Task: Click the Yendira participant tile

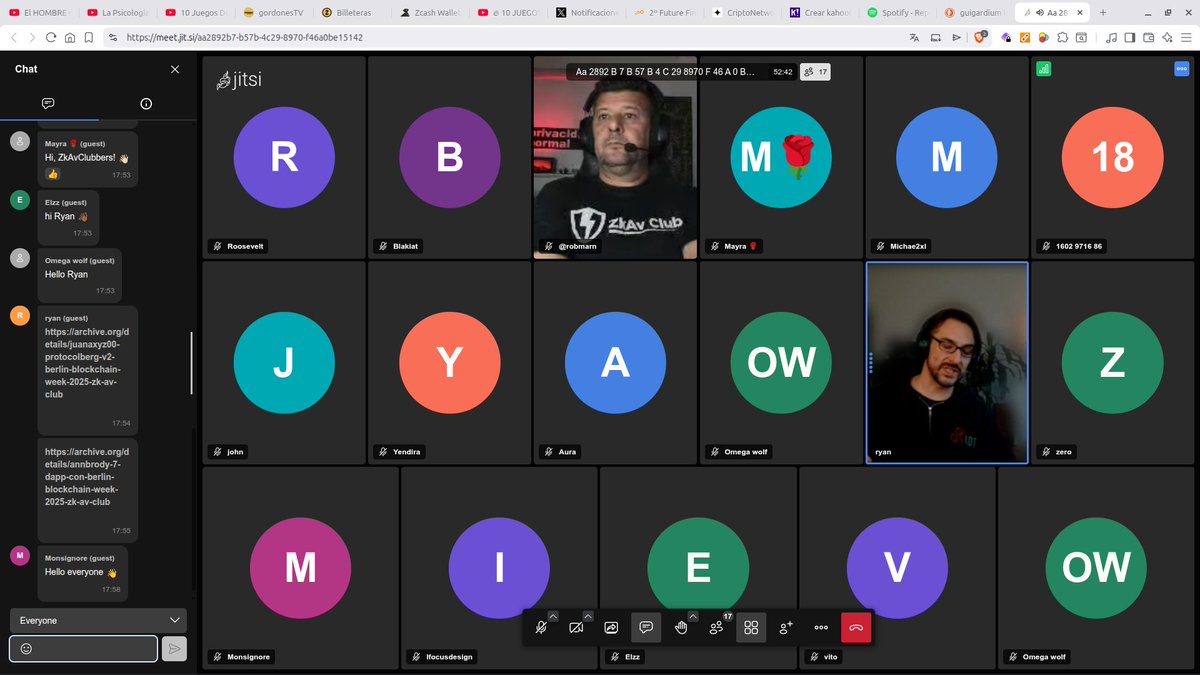Action: pos(449,363)
